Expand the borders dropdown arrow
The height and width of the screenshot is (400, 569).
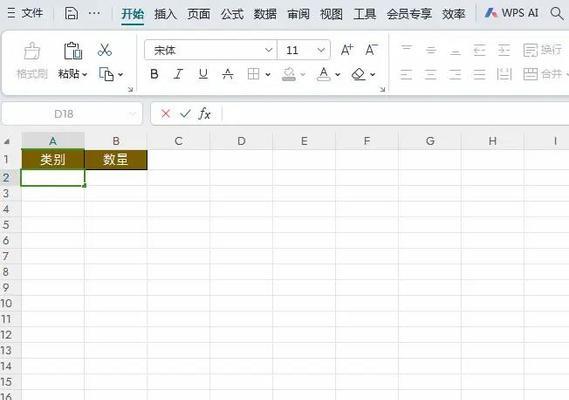pyautogui.click(x=268, y=75)
